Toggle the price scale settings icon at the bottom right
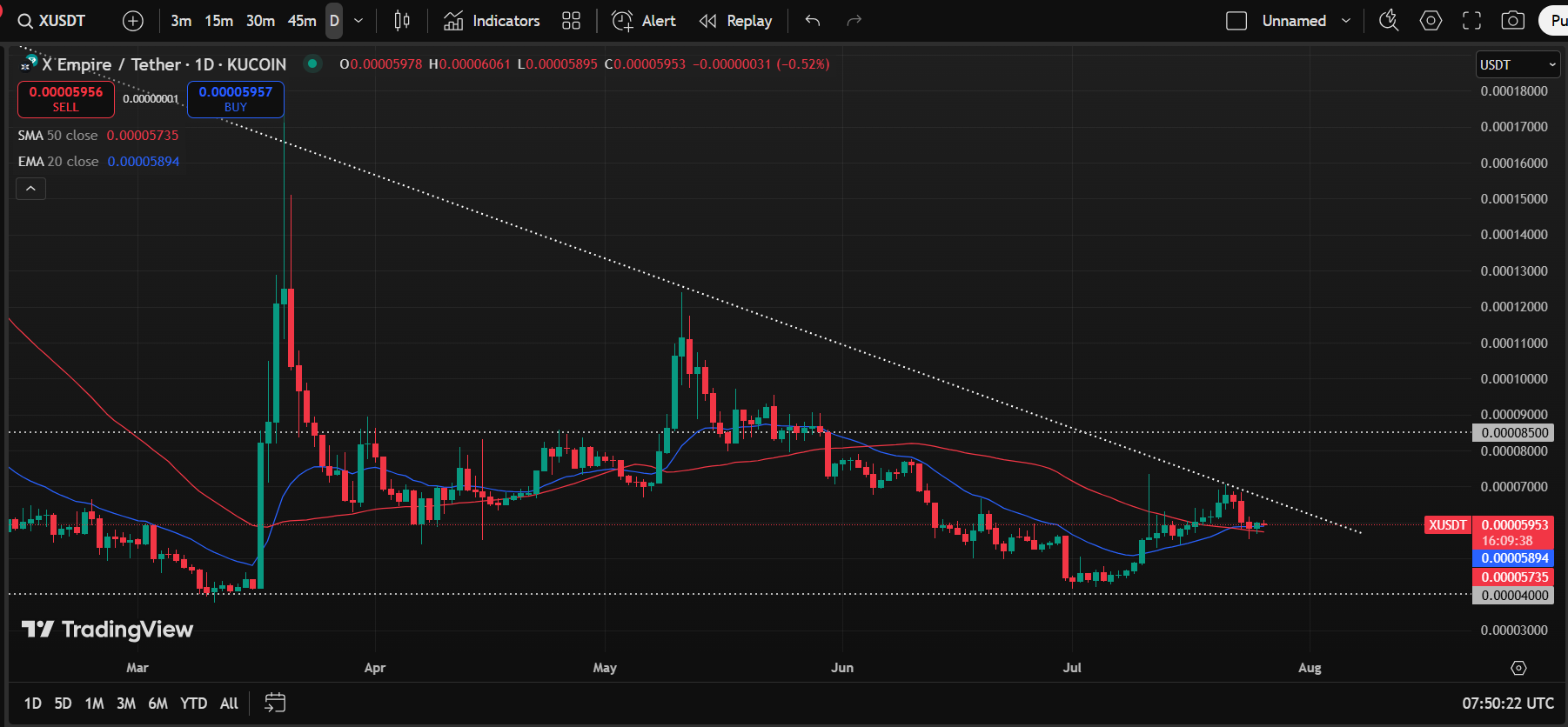 point(1518,668)
